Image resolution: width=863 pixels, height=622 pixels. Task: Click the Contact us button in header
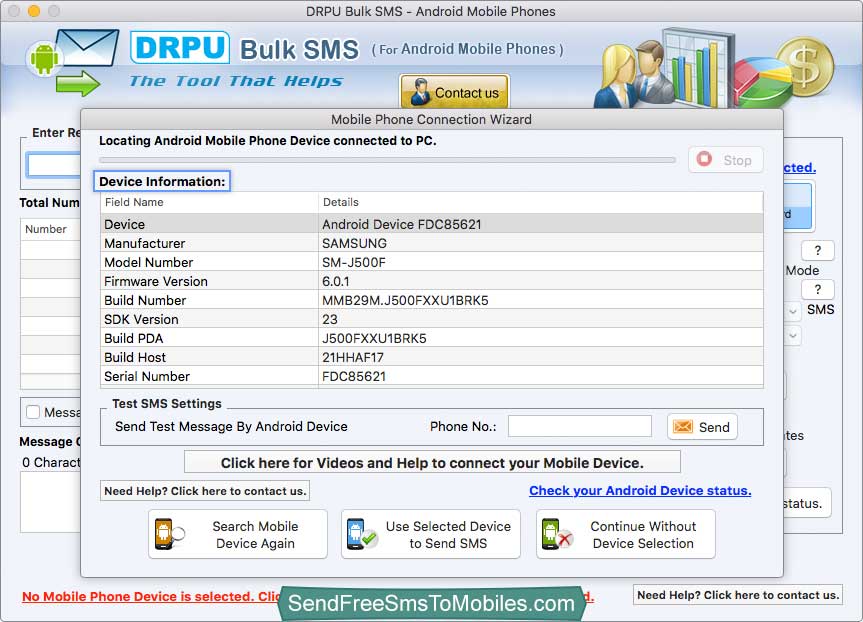(x=454, y=92)
